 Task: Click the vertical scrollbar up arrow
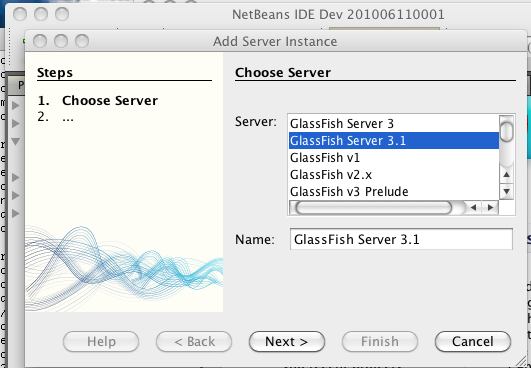click(x=507, y=175)
